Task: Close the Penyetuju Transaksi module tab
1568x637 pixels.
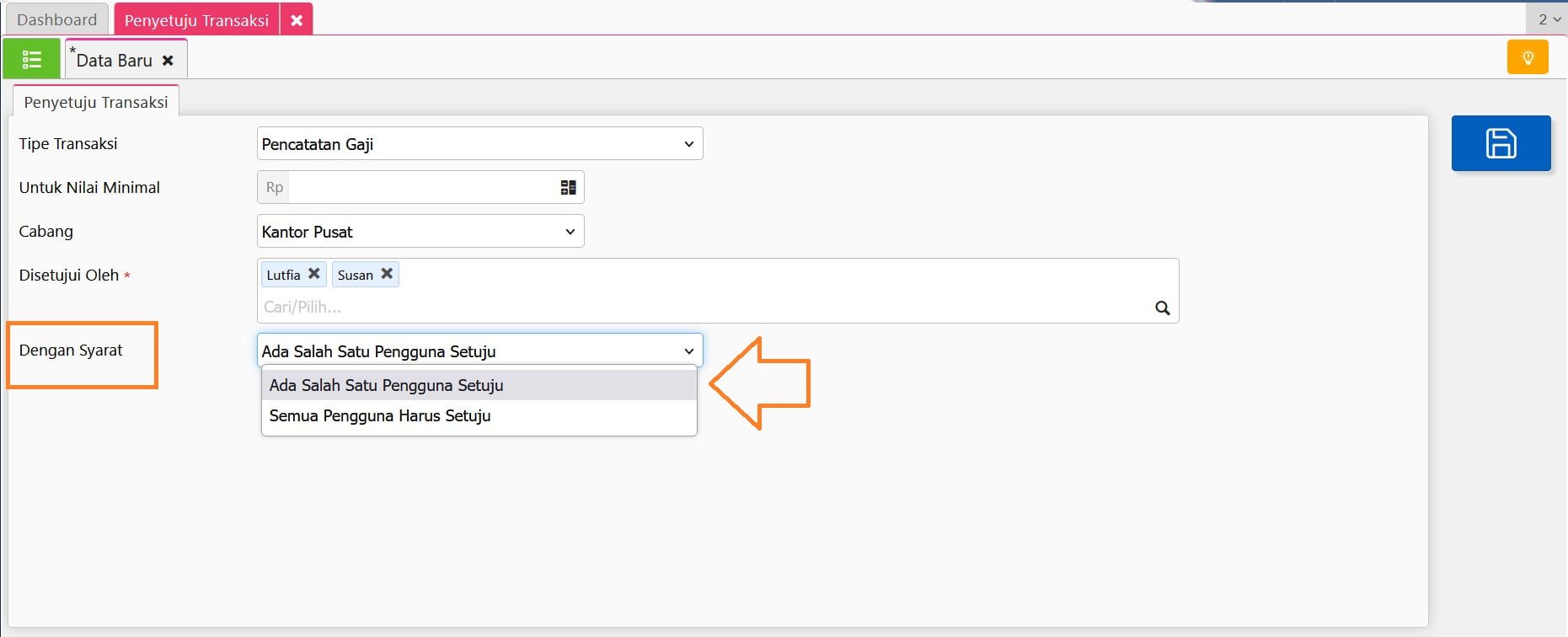Action: (x=297, y=20)
